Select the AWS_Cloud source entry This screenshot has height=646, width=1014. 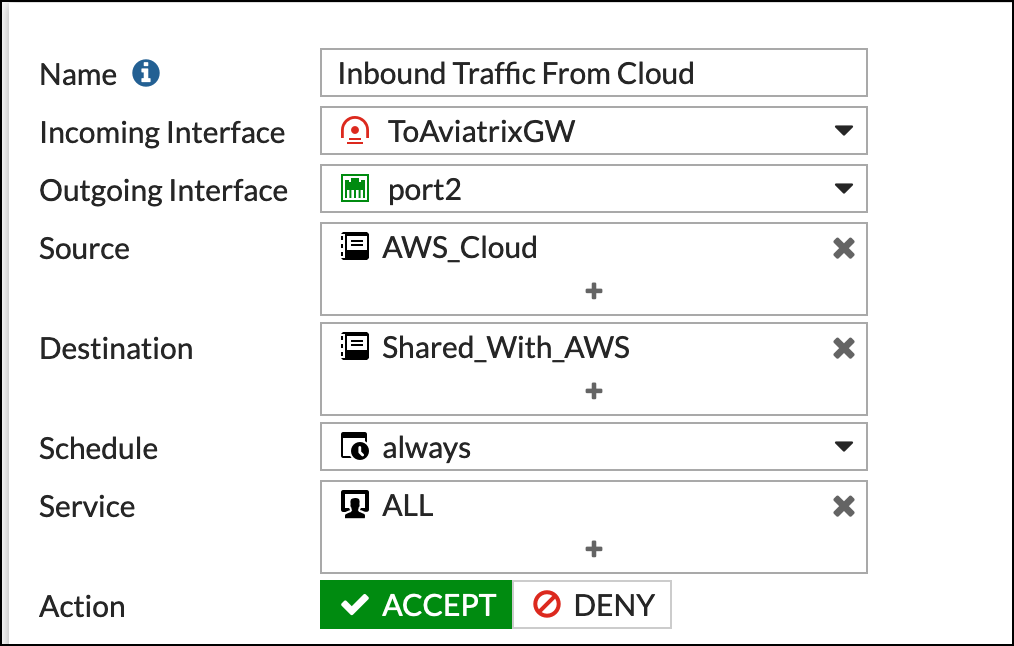click(460, 248)
